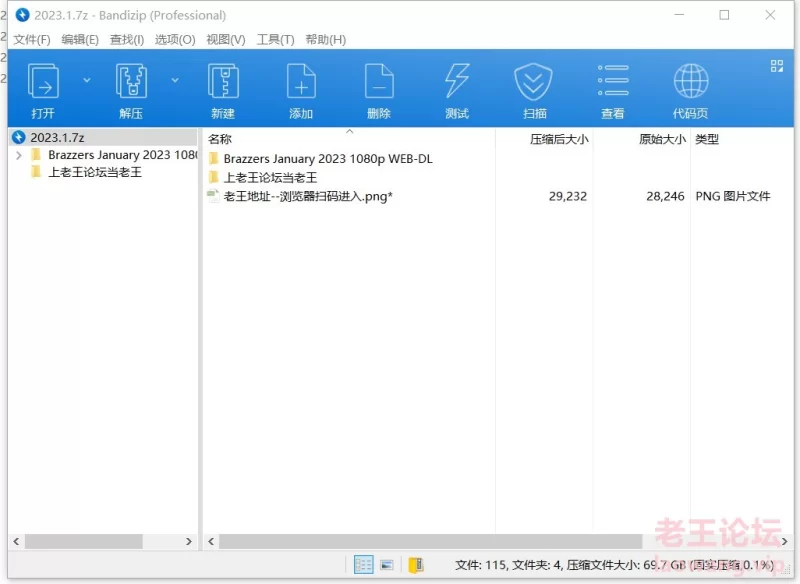The image size is (800, 584).
Task: Sort by 类型 column header
Action: coord(707,139)
